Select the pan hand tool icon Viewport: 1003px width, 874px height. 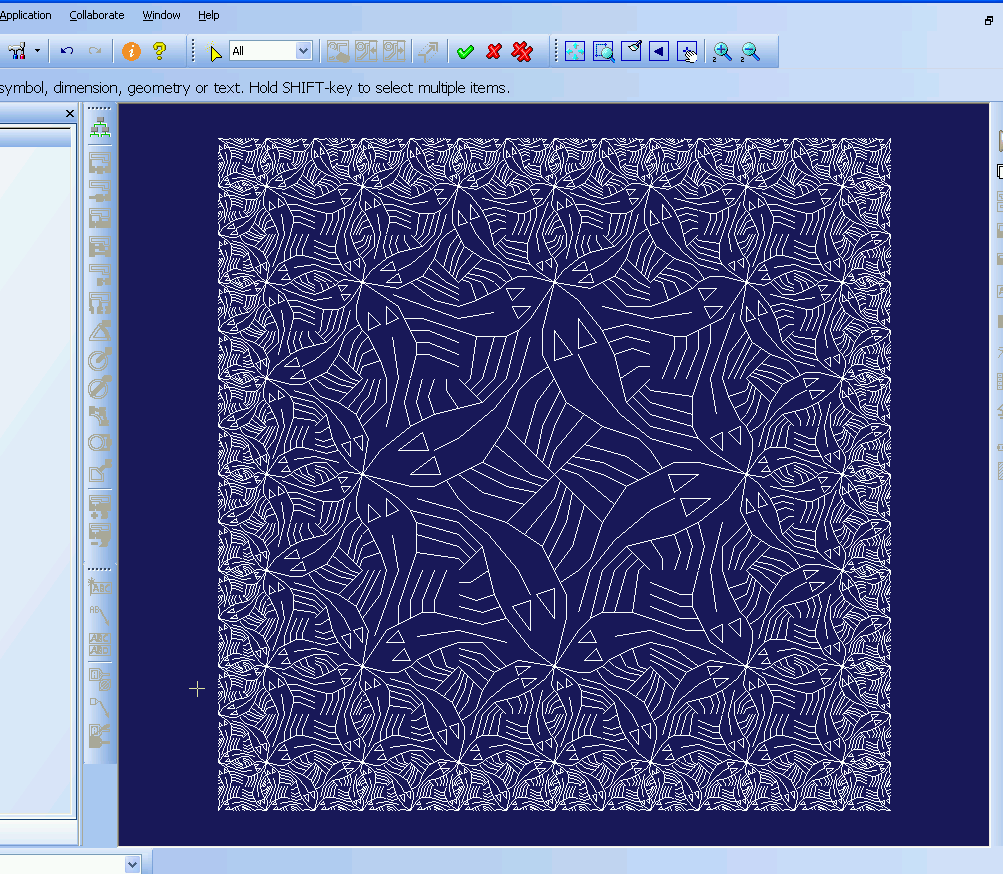pos(687,51)
